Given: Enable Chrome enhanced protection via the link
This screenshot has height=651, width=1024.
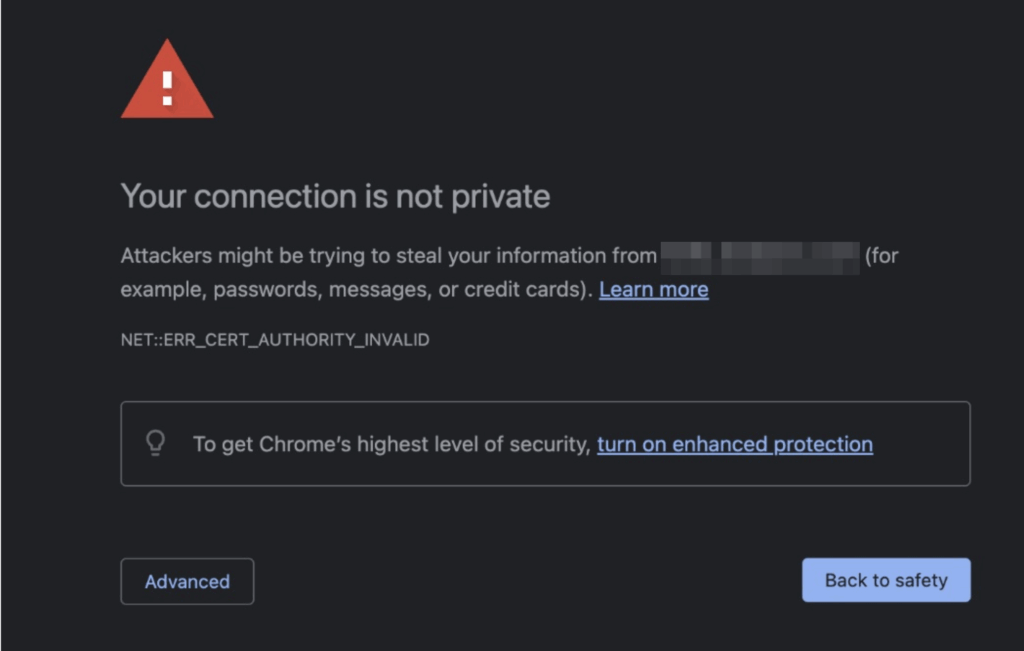Looking at the screenshot, I should (x=734, y=444).
